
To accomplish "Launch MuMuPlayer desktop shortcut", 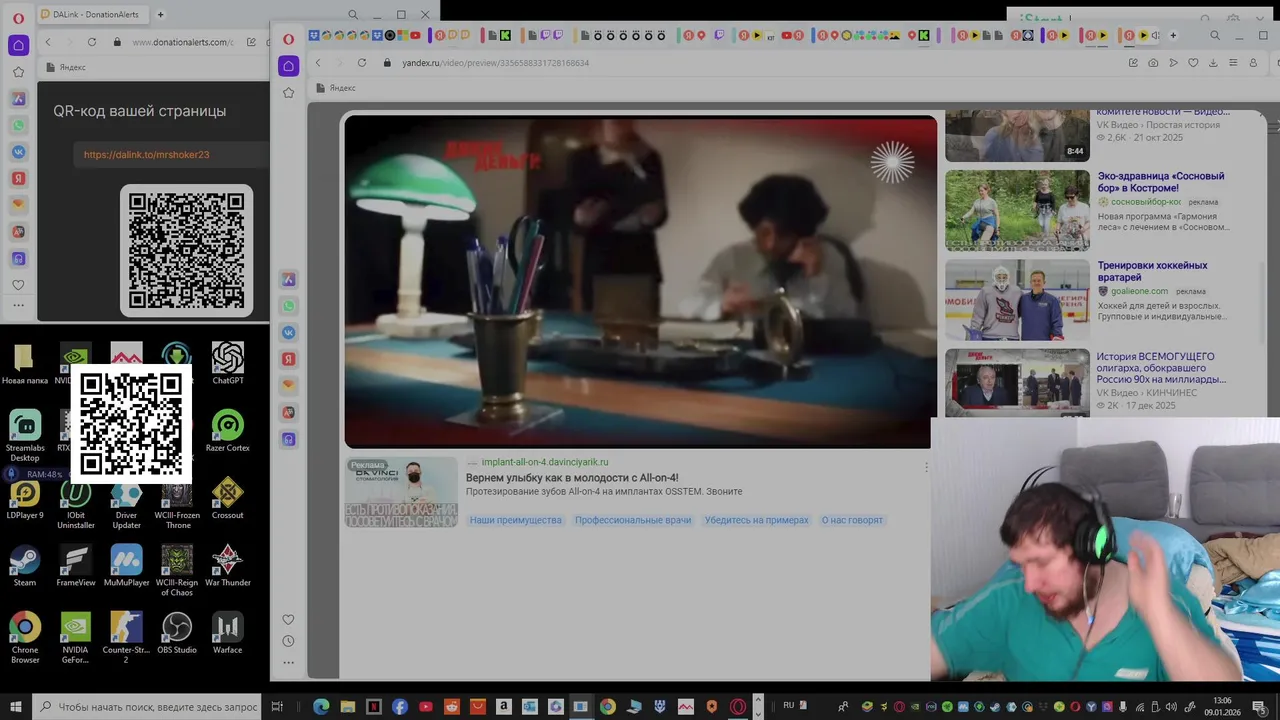I will click(126, 565).
